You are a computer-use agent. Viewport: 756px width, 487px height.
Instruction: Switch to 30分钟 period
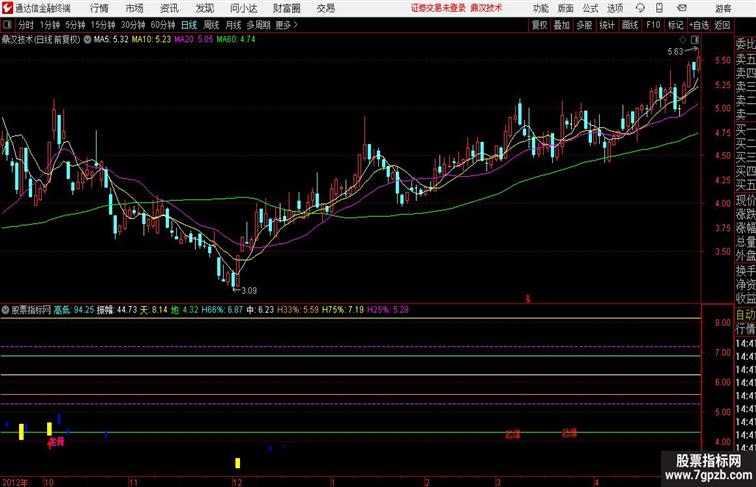tap(133, 25)
